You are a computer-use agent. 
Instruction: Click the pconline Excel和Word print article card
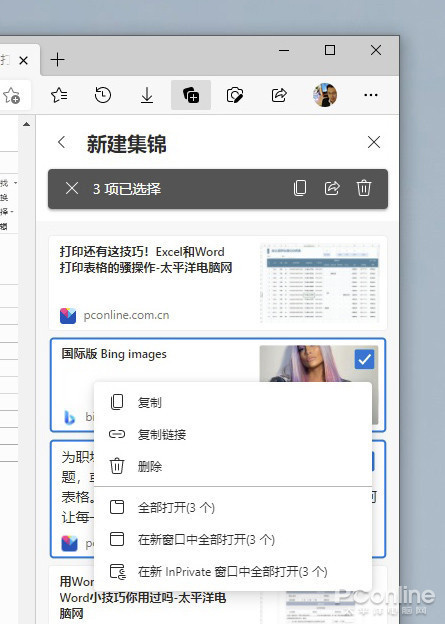218,283
